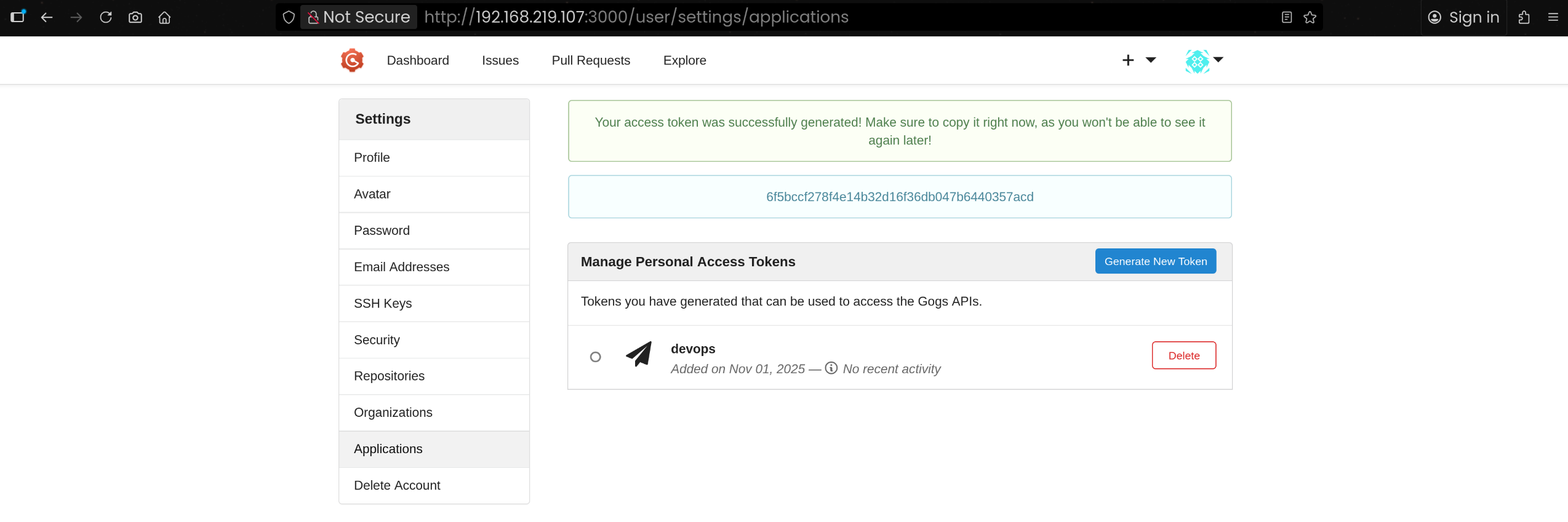Viewport: 1568px width, 522px height.
Task: Click the Generate New Token button
Action: pyautogui.click(x=1155, y=261)
